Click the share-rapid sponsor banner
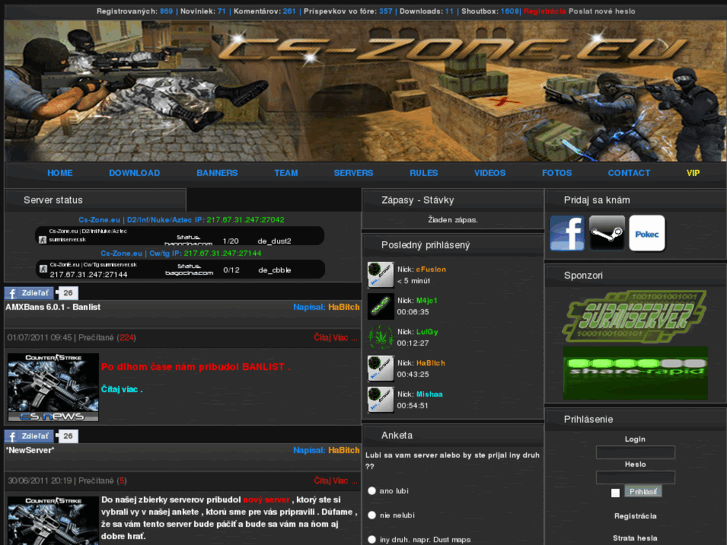The image size is (727, 545). [635, 373]
